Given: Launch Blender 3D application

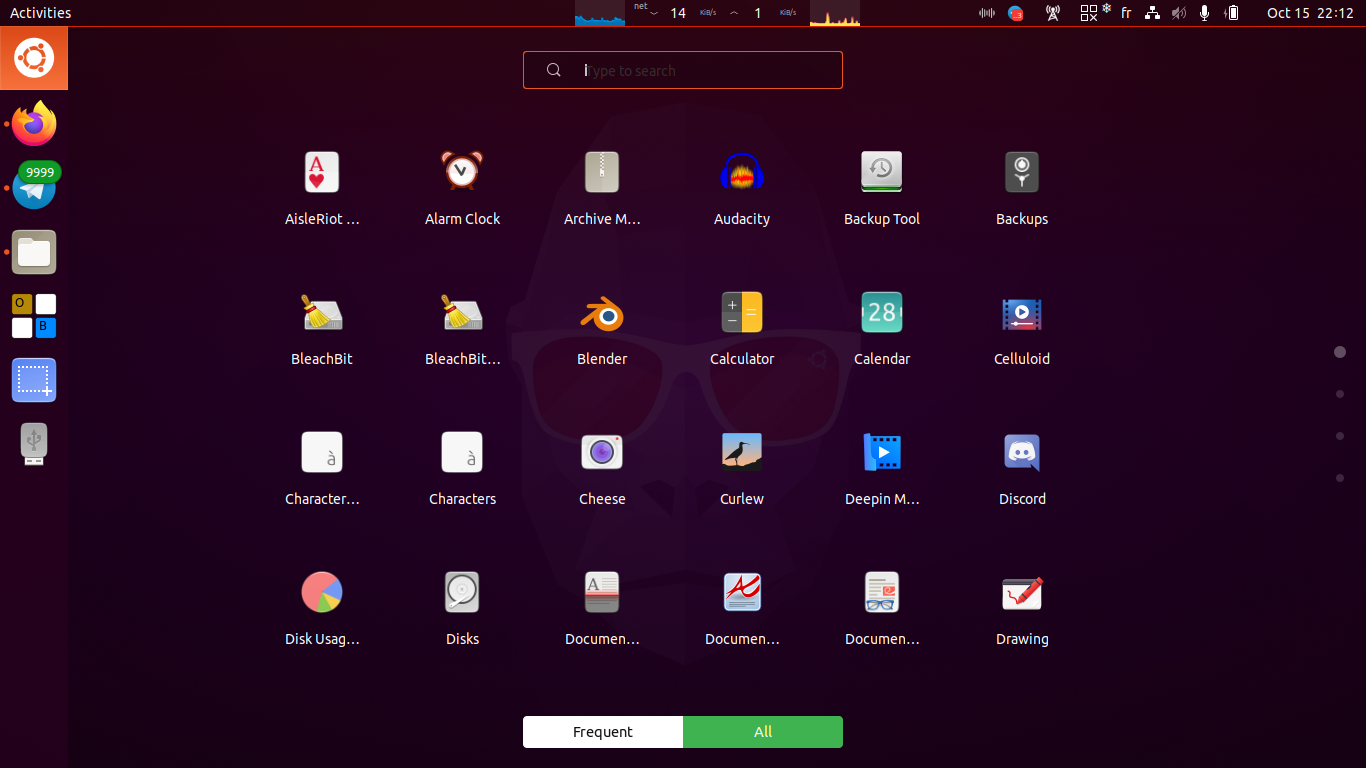Looking at the screenshot, I should (x=602, y=328).
